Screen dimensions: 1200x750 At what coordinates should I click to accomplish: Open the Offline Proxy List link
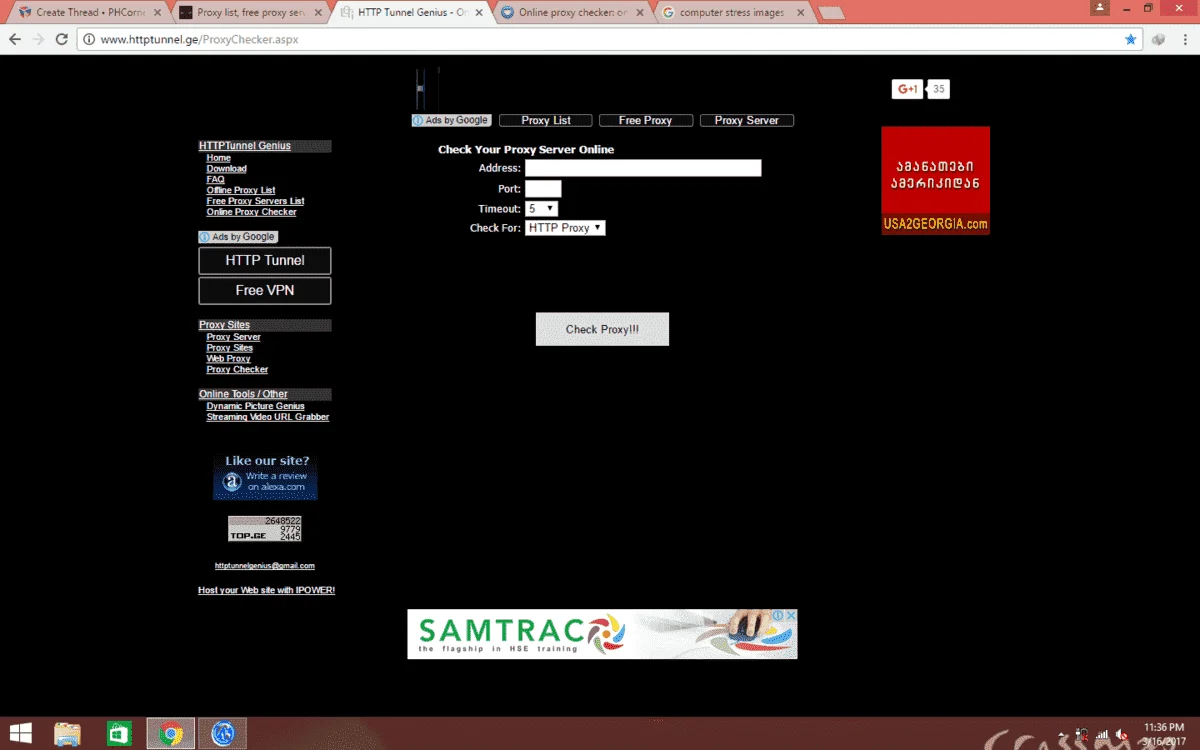241,190
